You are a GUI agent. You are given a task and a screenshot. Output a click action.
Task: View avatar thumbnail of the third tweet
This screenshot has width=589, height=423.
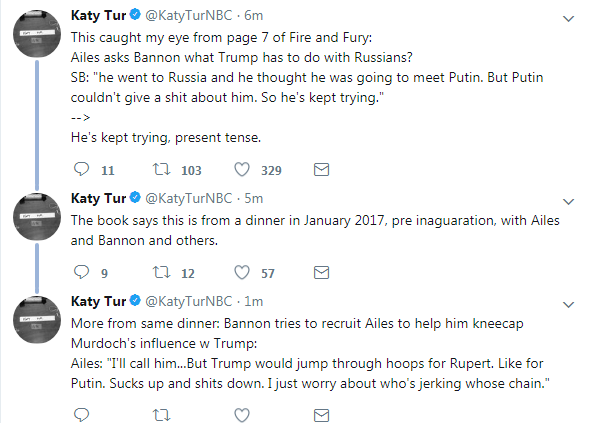(37, 320)
